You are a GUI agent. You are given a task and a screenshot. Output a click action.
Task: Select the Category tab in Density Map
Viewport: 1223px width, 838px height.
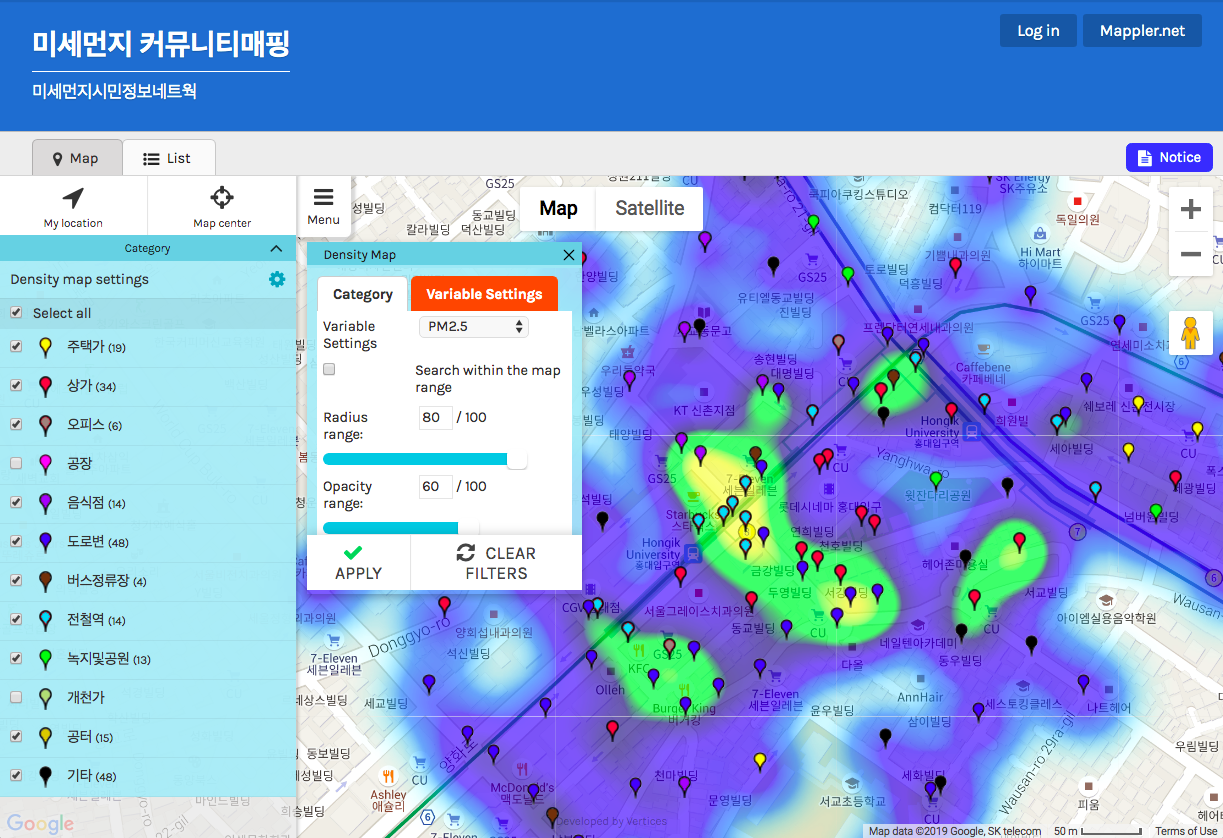[x=363, y=294]
